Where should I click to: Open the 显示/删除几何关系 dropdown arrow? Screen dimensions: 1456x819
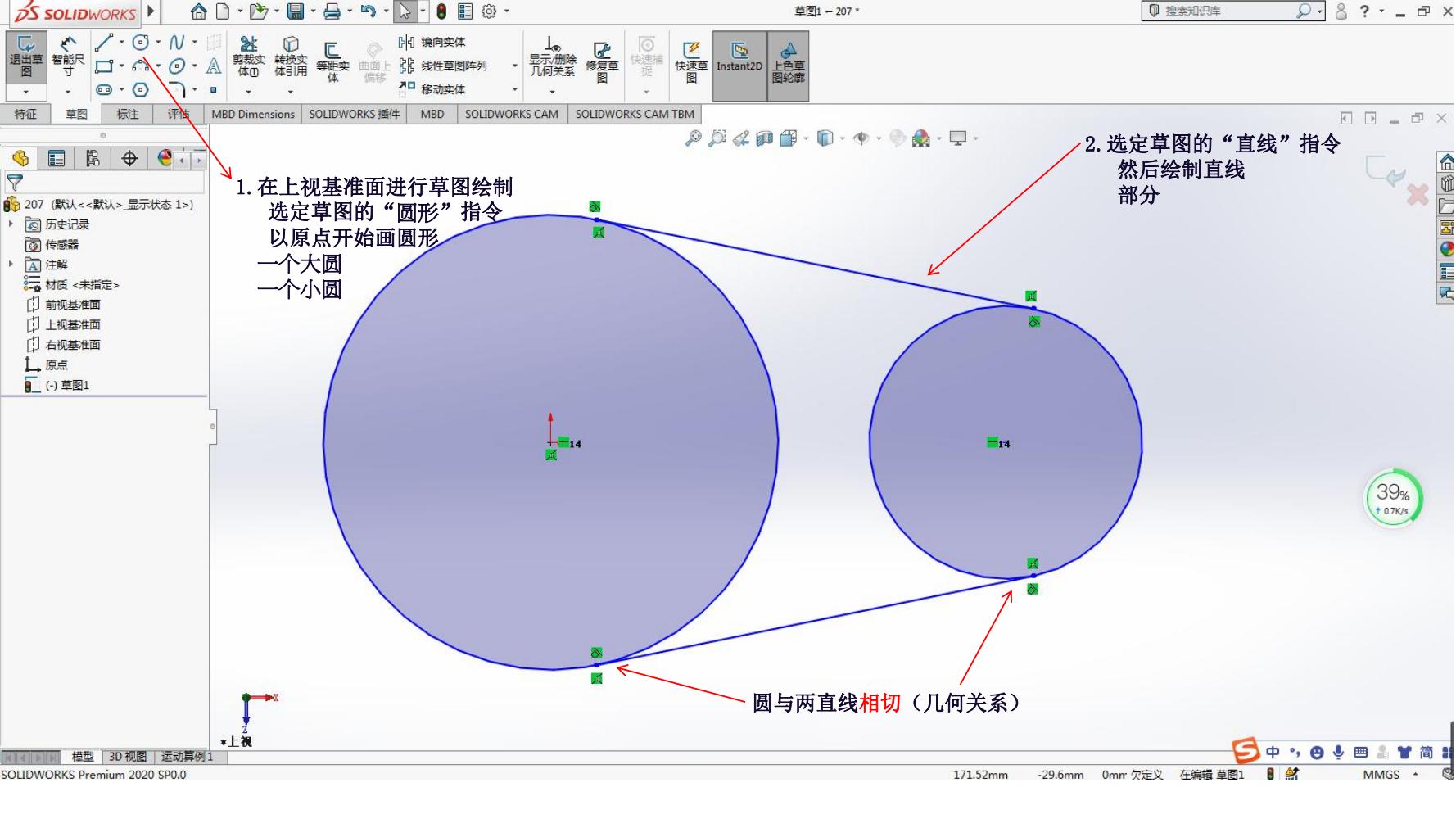coord(553,92)
